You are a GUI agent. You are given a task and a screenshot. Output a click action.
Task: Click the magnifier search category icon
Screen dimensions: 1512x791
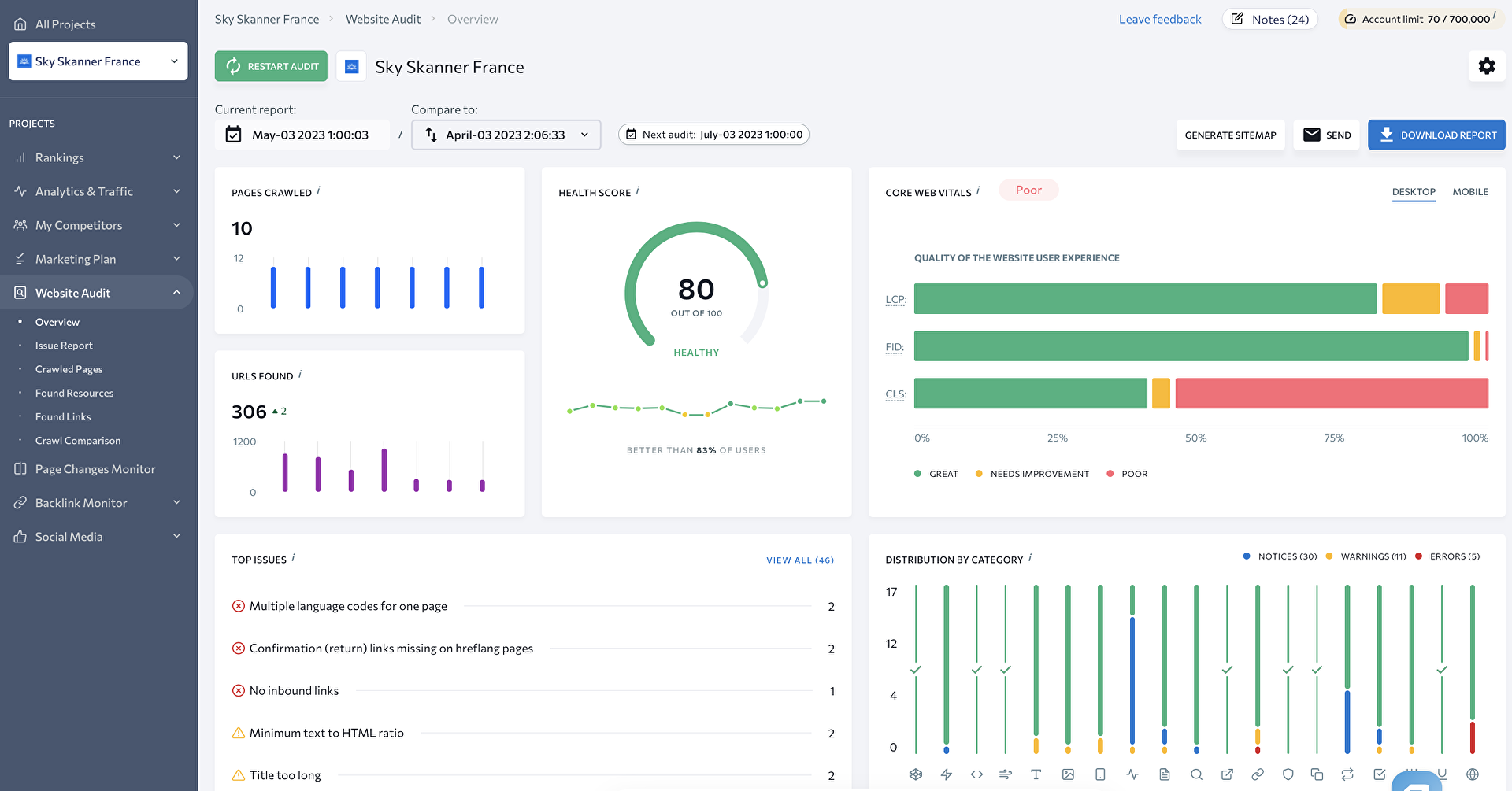1196,774
